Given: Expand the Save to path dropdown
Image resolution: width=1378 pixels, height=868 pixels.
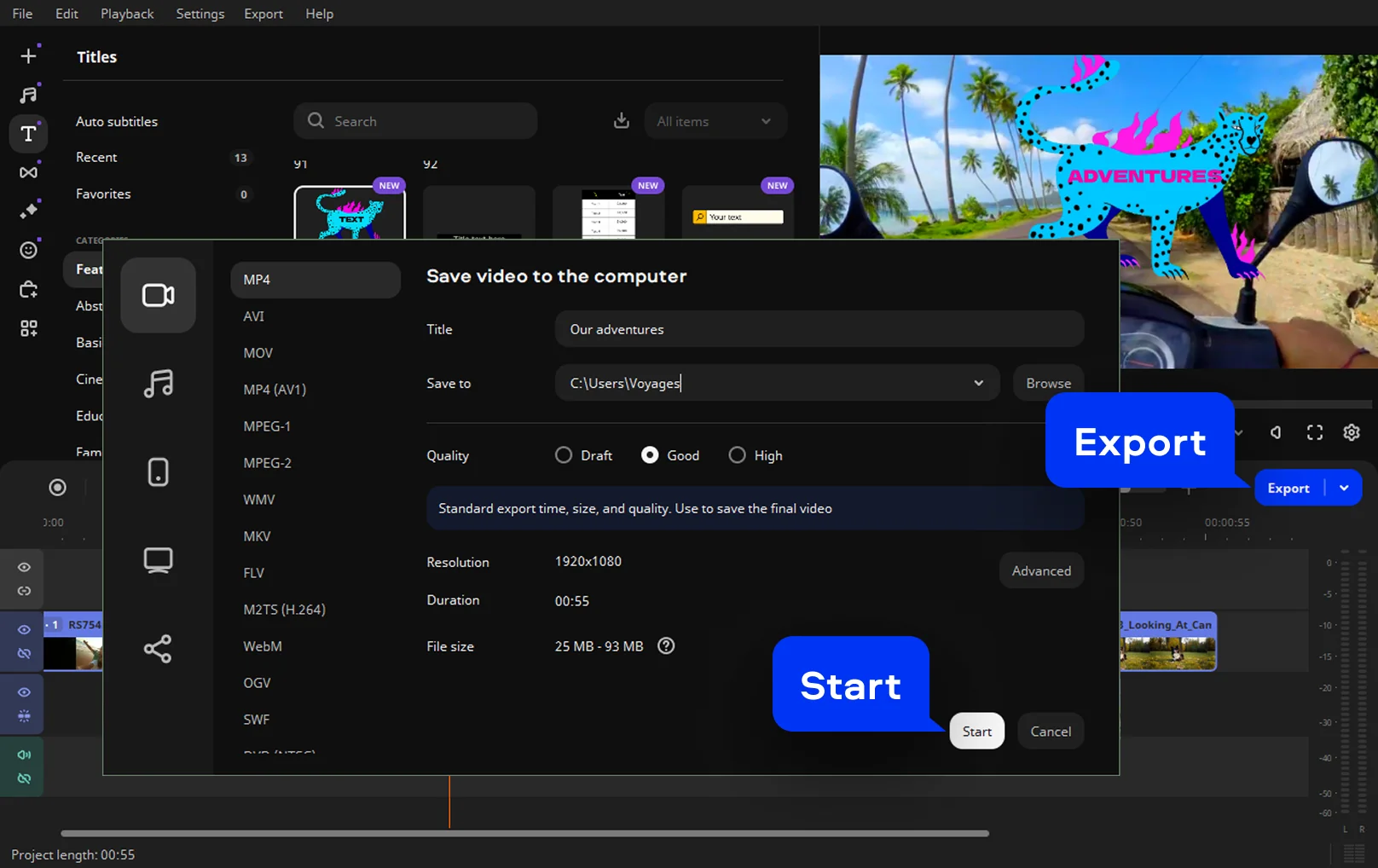Looking at the screenshot, I should coord(978,383).
